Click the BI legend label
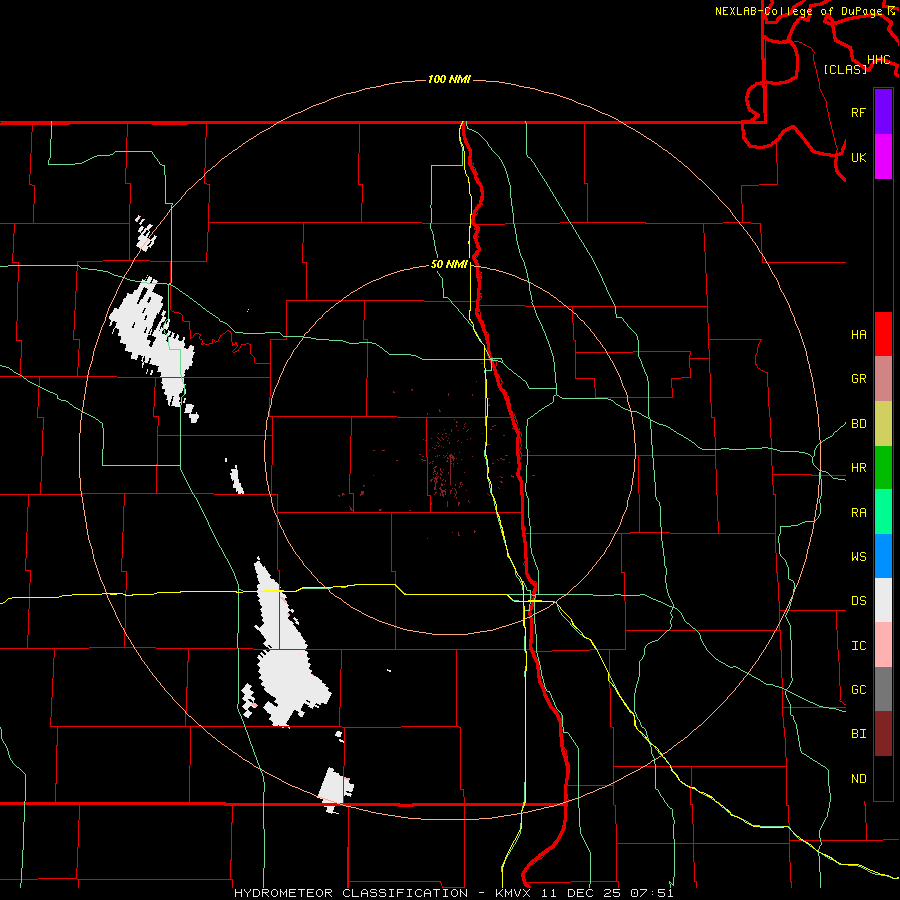Viewport: 900px width, 900px height. tap(858, 734)
